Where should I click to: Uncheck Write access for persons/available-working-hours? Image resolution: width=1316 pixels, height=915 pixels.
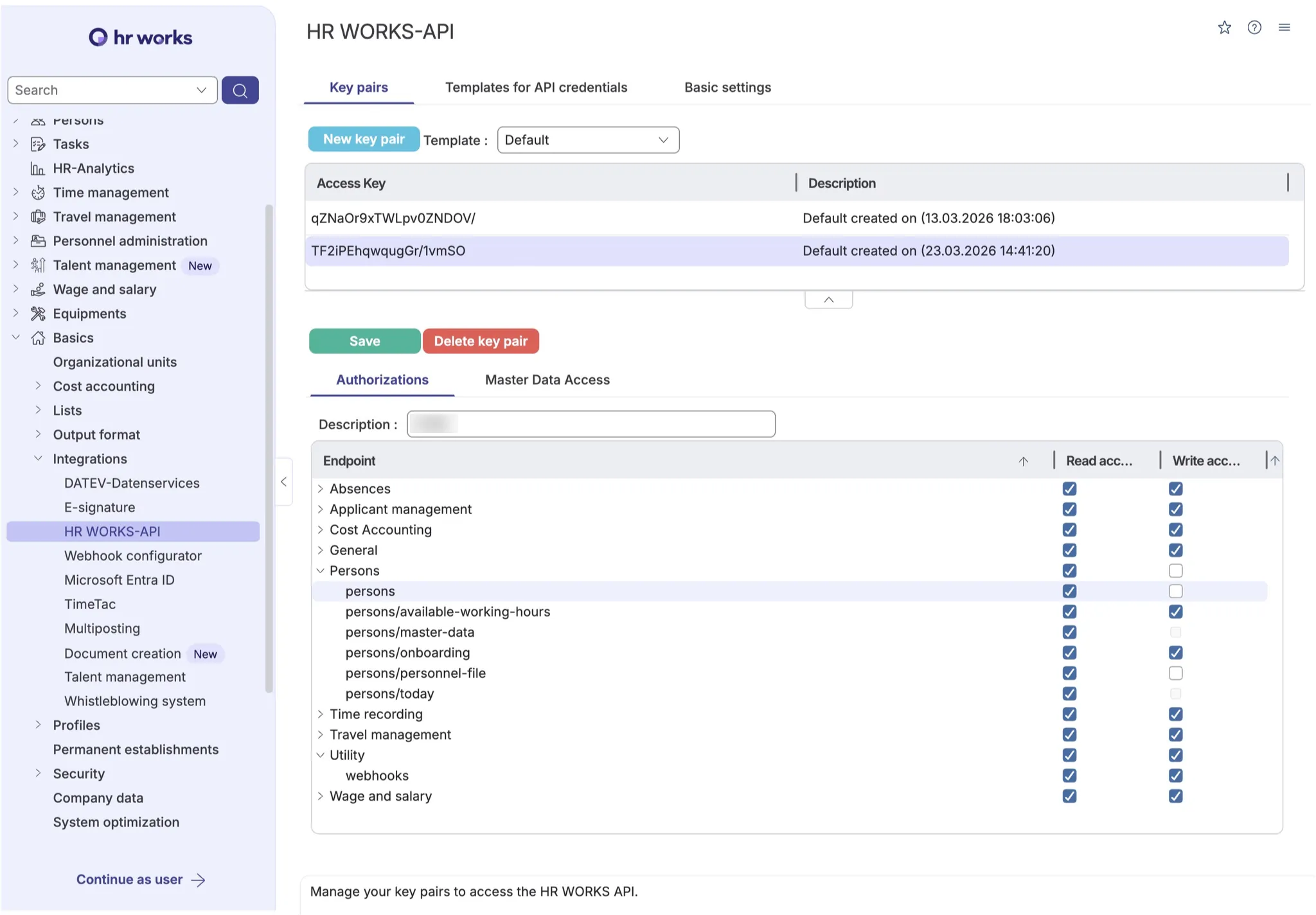pyautogui.click(x=1176, y=612)
